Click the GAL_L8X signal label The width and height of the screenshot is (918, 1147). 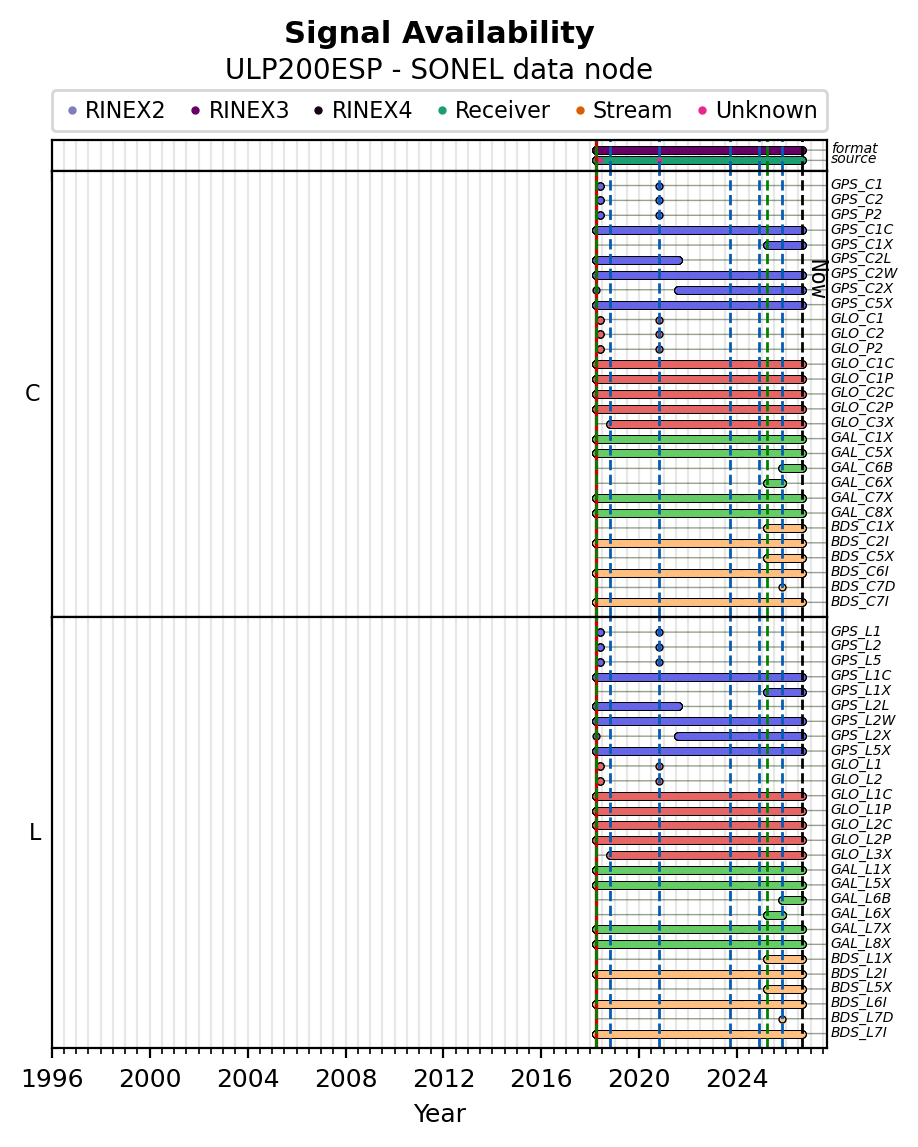pyautogui.click(x=861, y=944)
